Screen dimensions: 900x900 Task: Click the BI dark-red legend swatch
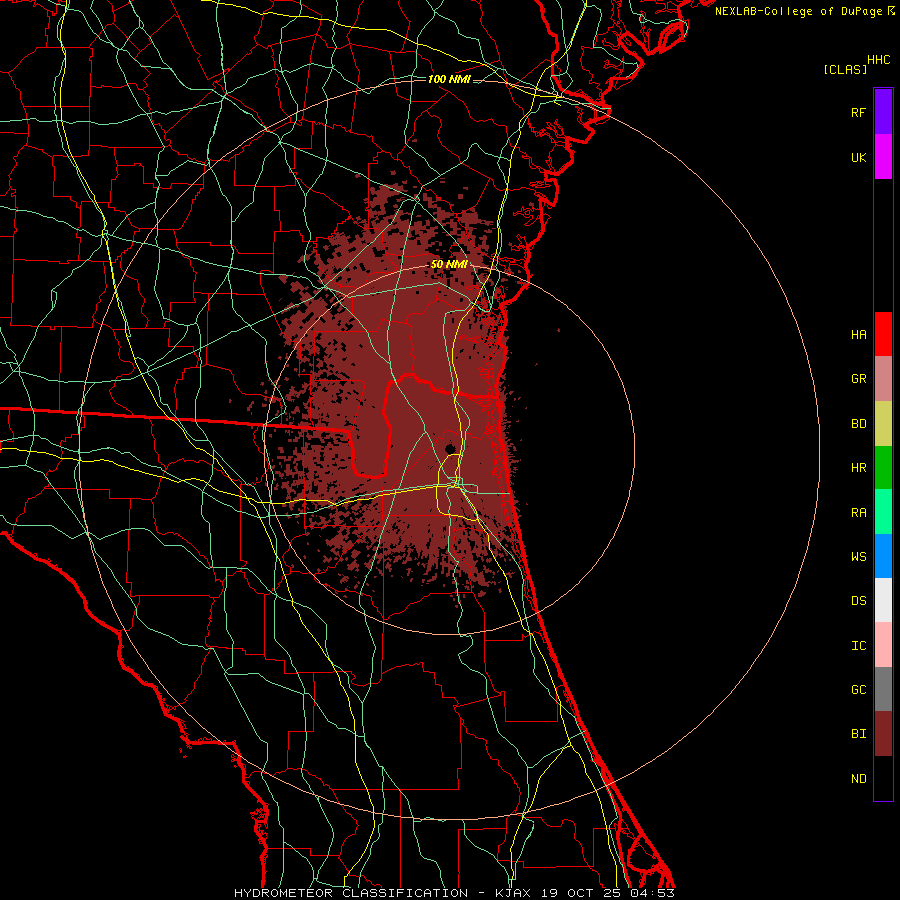tap(883, 734)
